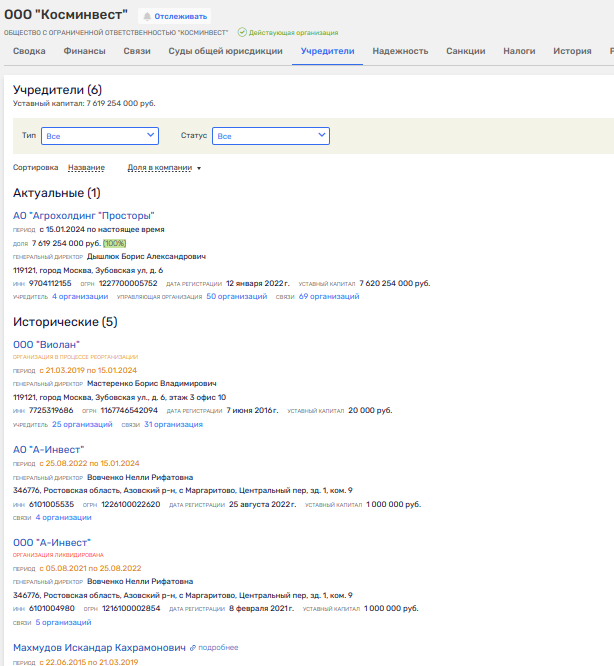Click director name Мастеренко Борис Владимирович

tap(152, 384)
